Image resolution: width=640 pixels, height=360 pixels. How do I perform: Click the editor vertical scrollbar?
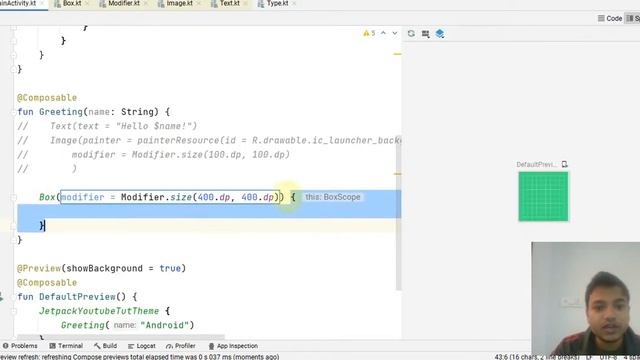pyautogui.click(x=398, y=212)
